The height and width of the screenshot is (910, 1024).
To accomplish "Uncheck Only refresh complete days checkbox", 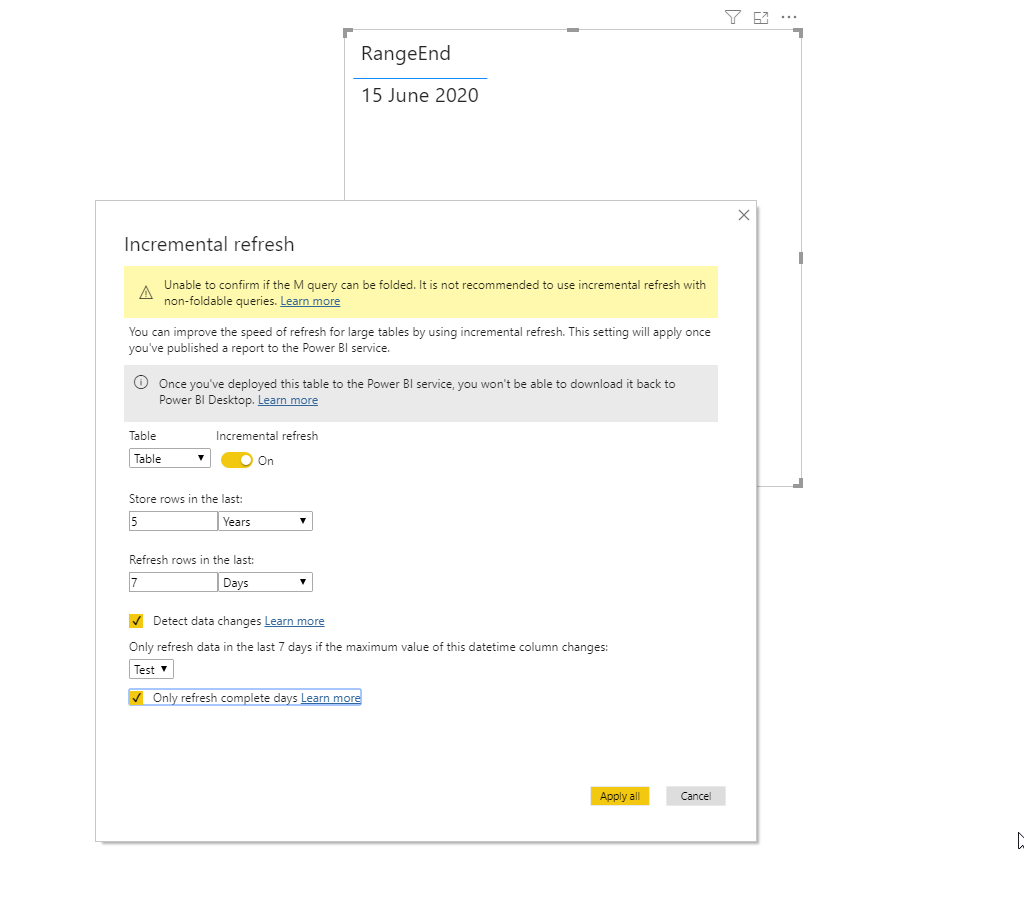I will point(136,698).
